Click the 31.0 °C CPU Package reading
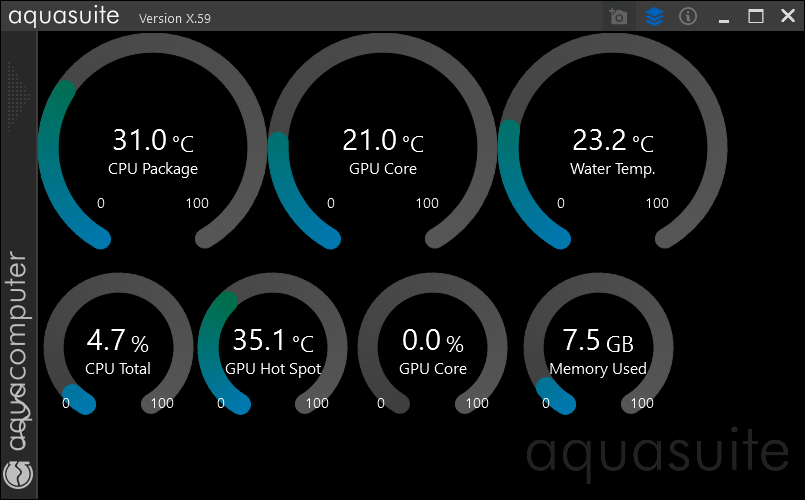Screen dimensions: 805x500 (x=152, y=141)
